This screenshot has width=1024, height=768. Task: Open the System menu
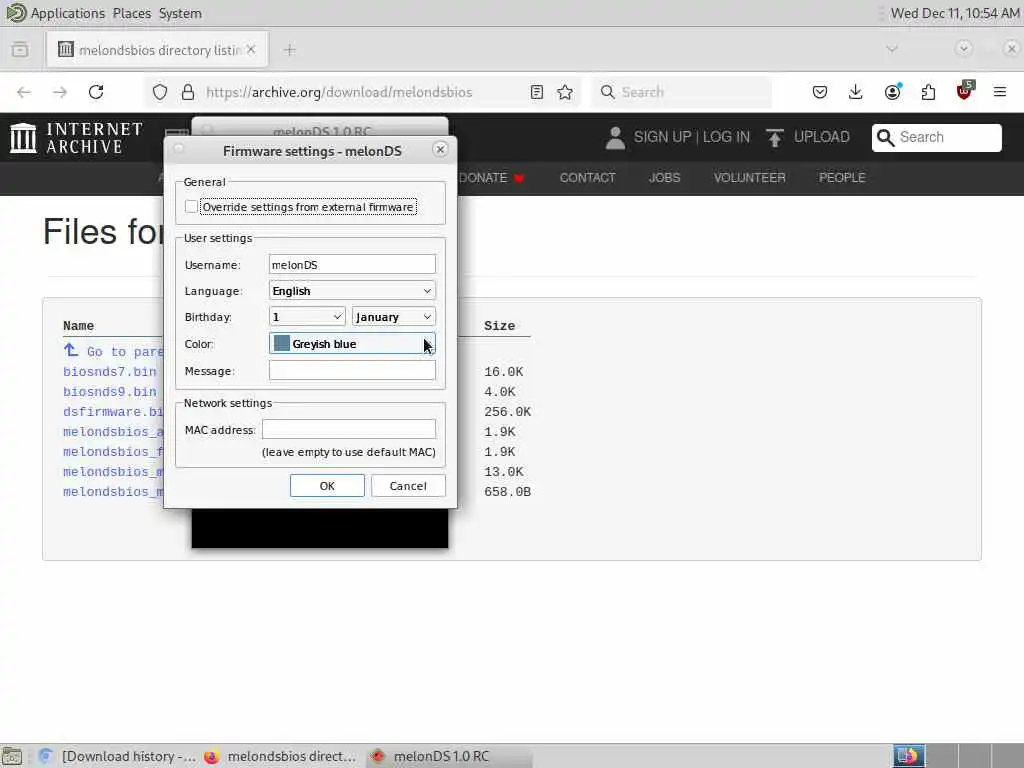(x=180, y=13)
